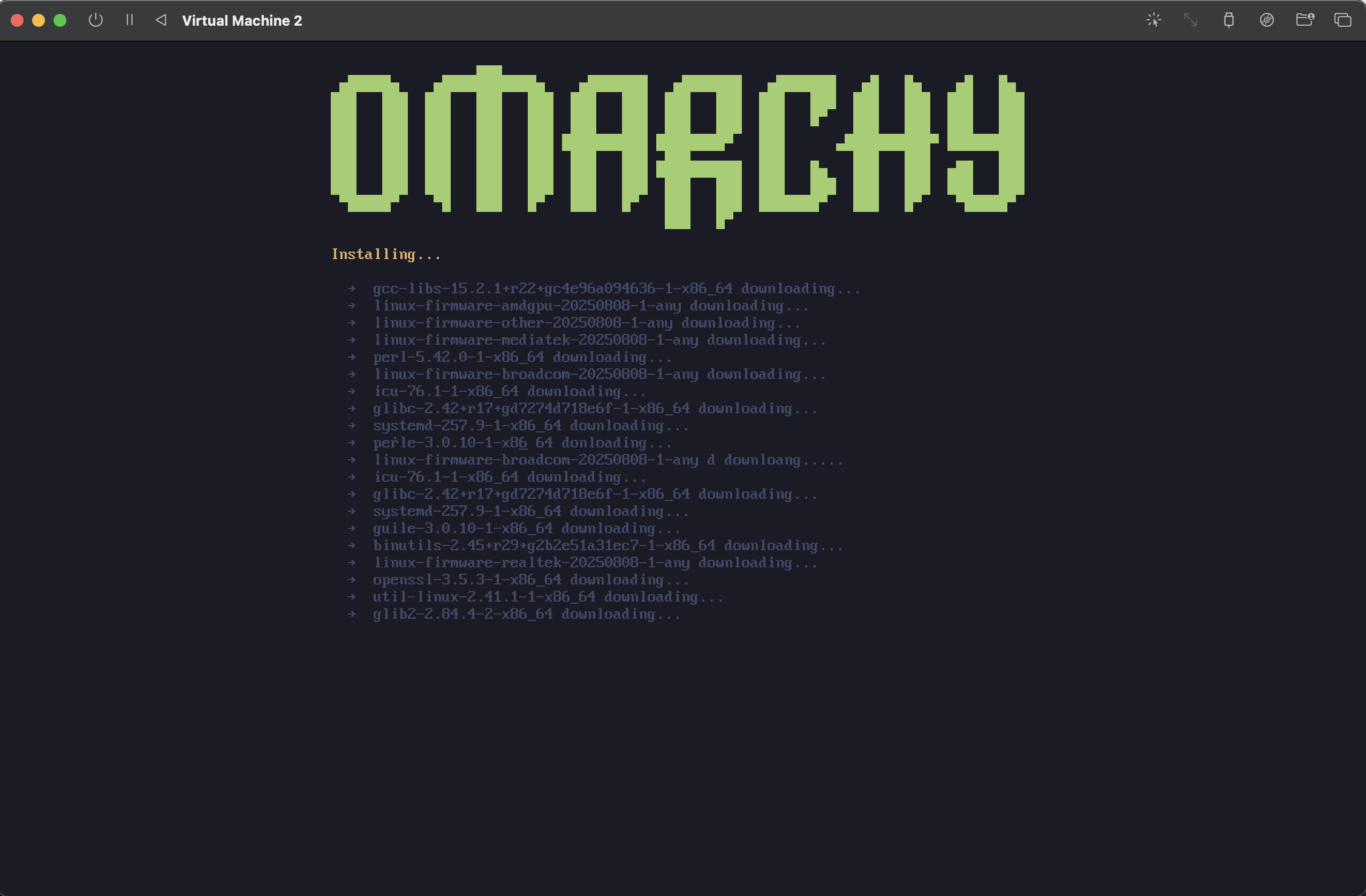Minimize the window with the yellow button

pos(39,20)
